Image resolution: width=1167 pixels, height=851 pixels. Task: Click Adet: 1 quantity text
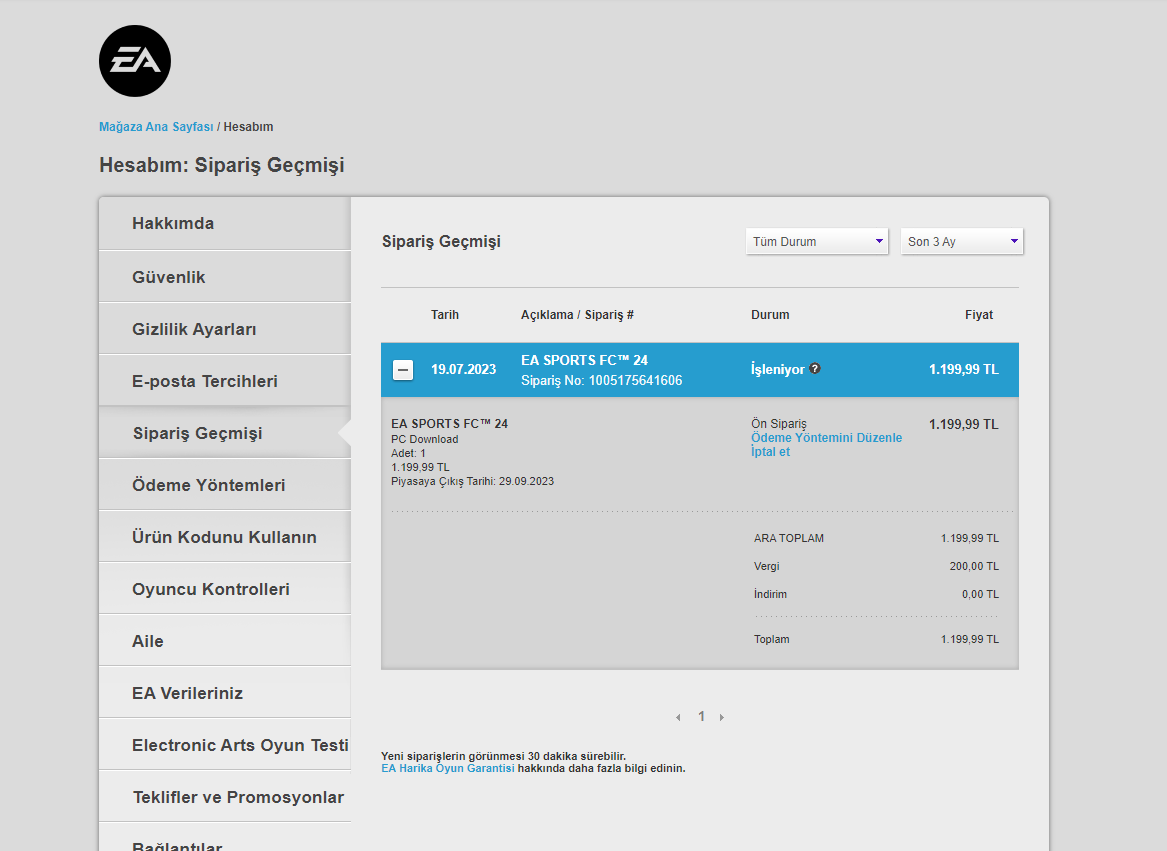pos(409,453)
